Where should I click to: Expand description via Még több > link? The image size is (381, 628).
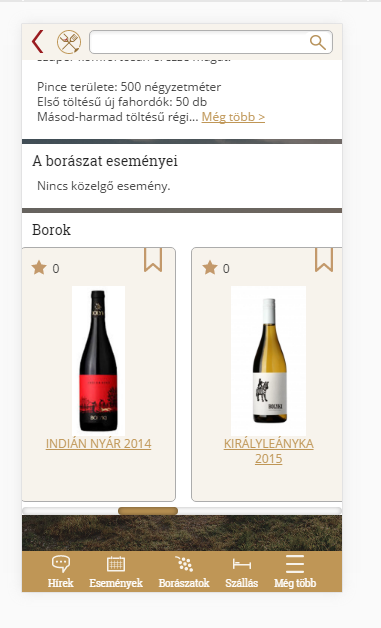[x=233, y=117]
